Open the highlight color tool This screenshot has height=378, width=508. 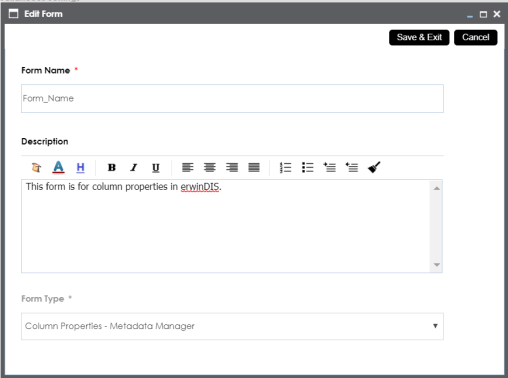pos(80,167)
